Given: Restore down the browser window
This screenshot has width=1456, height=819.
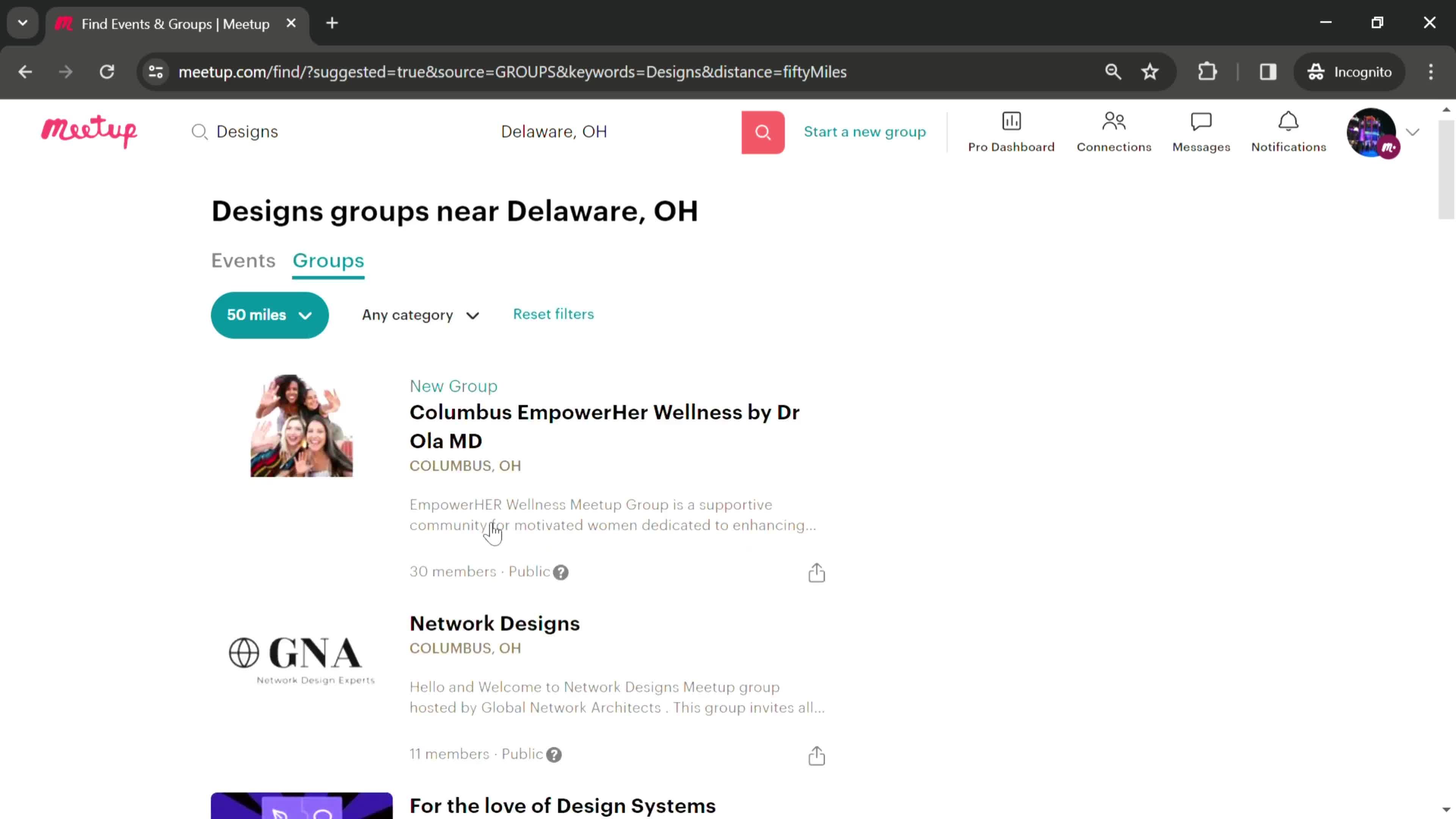Looking at the screenshot, I should [1378, 23].
